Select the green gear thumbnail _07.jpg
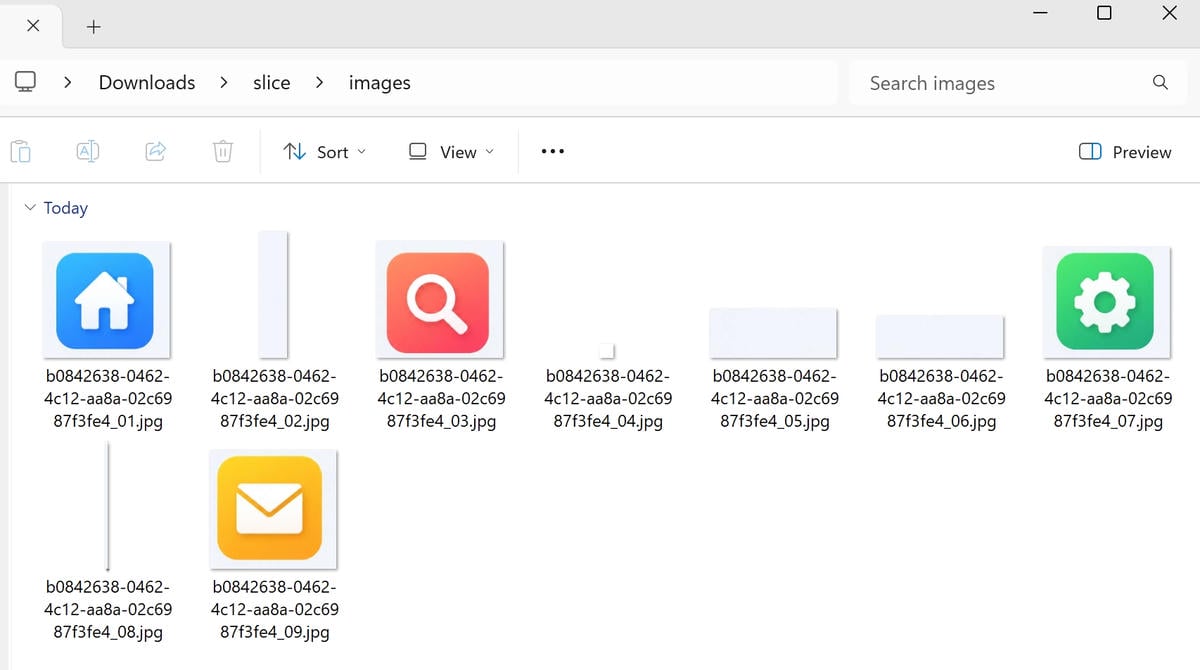1200x670 pixels. (x=1106, y=300)
